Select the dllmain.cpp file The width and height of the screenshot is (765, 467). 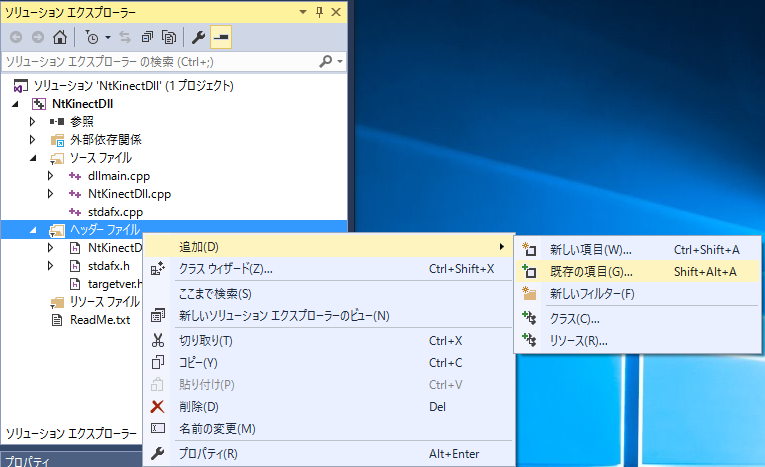(118, 176)
